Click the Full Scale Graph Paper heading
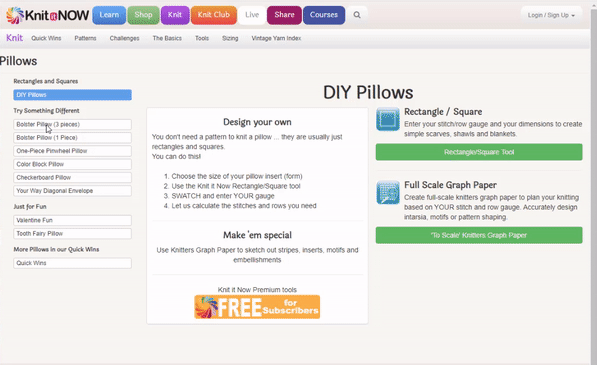The width and height of the screenshot is (597, 365). [x=450, y=185]
